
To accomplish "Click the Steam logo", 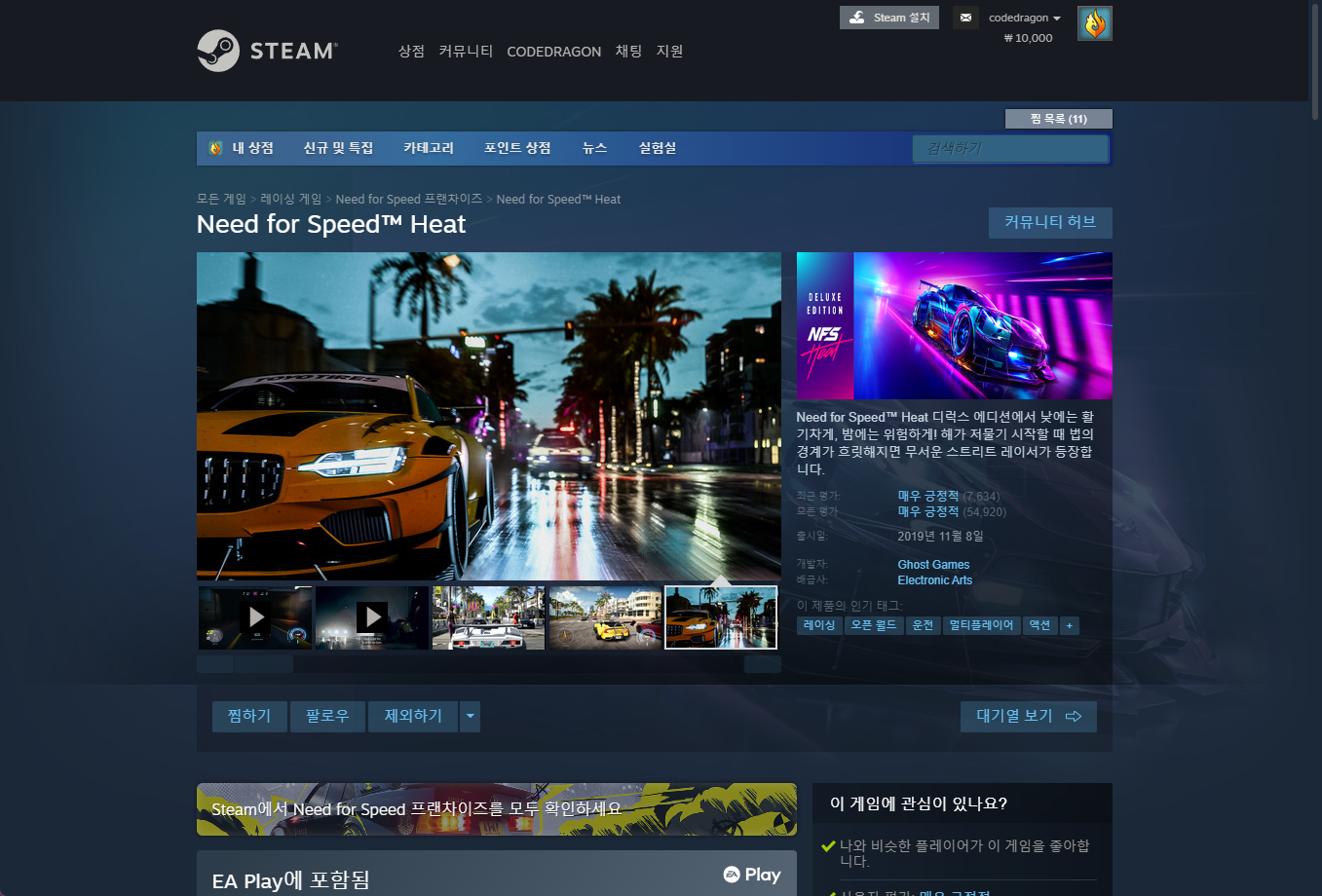I will click(x=267, y=51).
